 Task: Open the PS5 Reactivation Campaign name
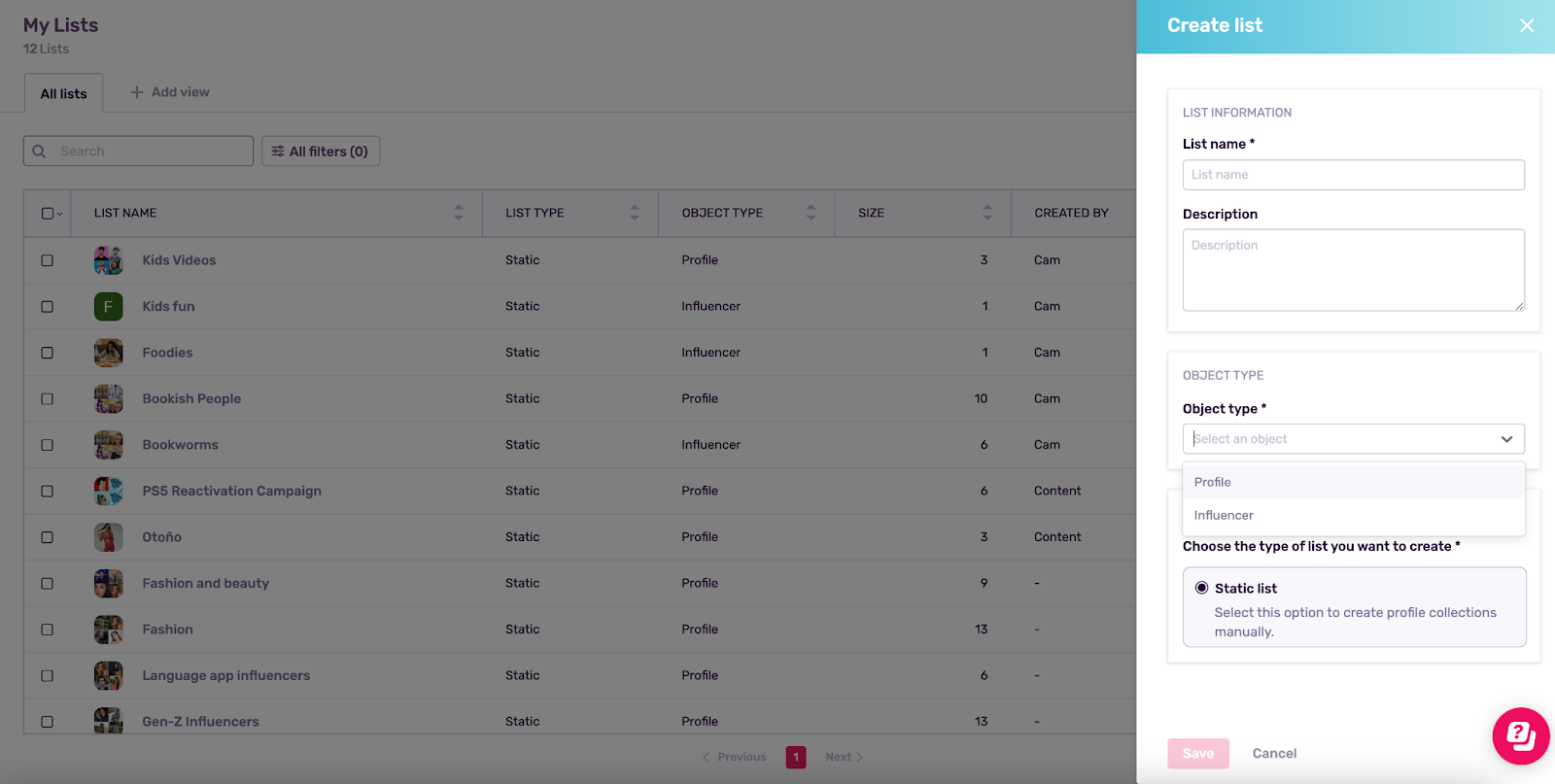coord(231,492)
